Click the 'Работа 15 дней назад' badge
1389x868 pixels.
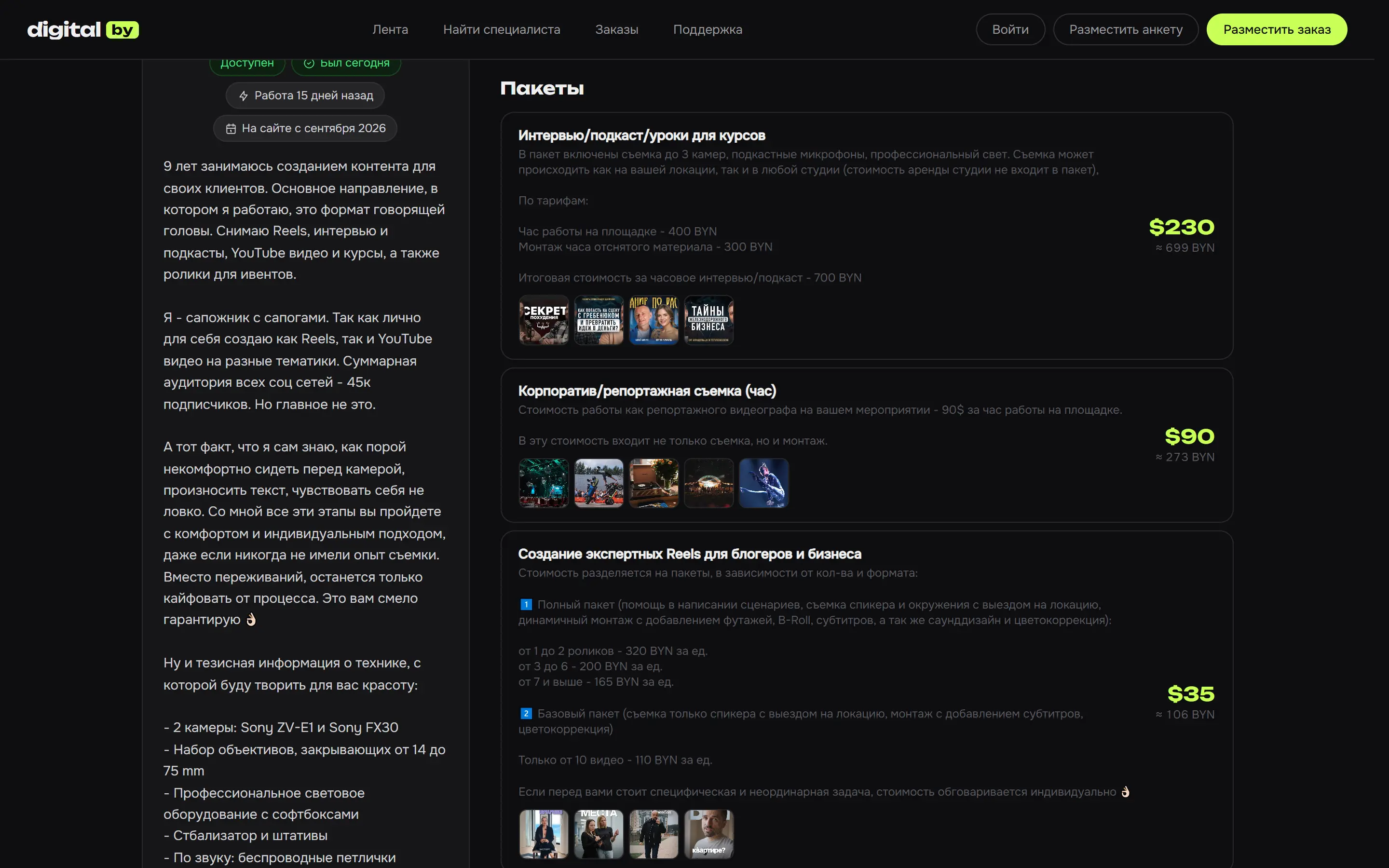tap(305, 96)
